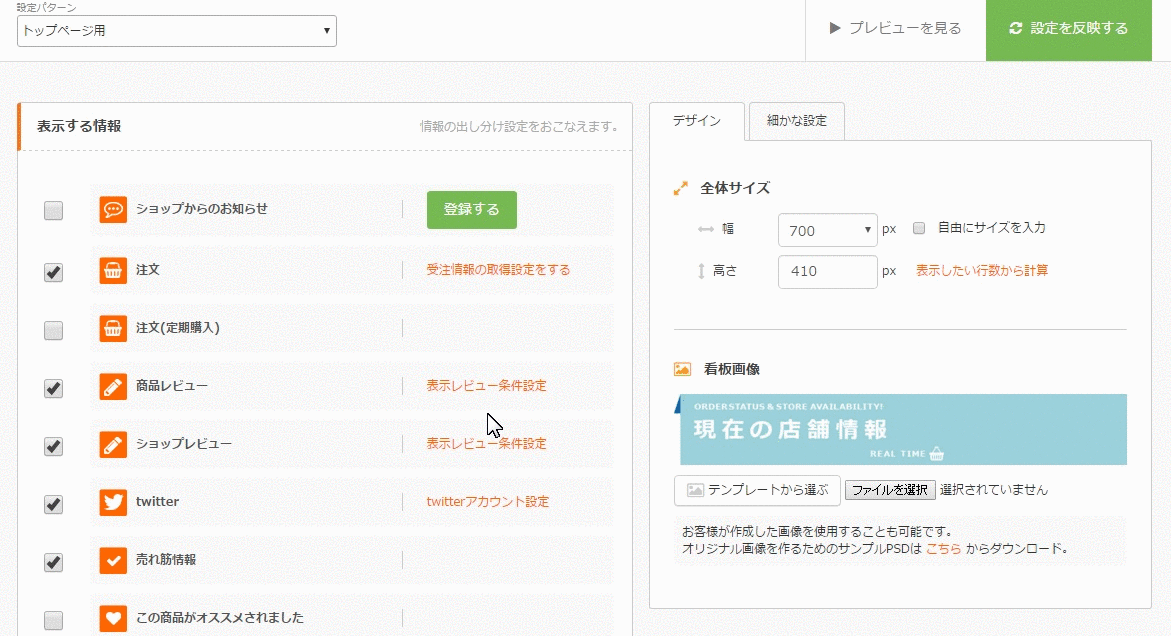Open the 幅 width dropdown showing 700
Image resolution: width=1171 pixels, height=636 pixels.
[x=827, y=231]
